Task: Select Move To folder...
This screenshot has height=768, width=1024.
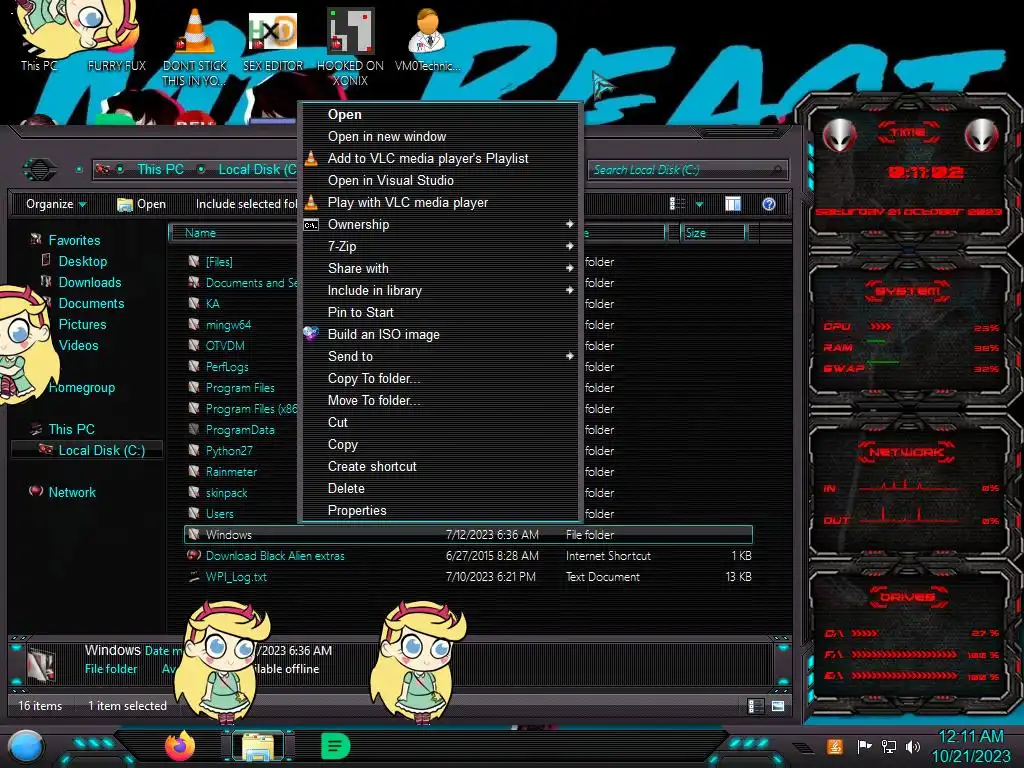Action: point(441,400)
